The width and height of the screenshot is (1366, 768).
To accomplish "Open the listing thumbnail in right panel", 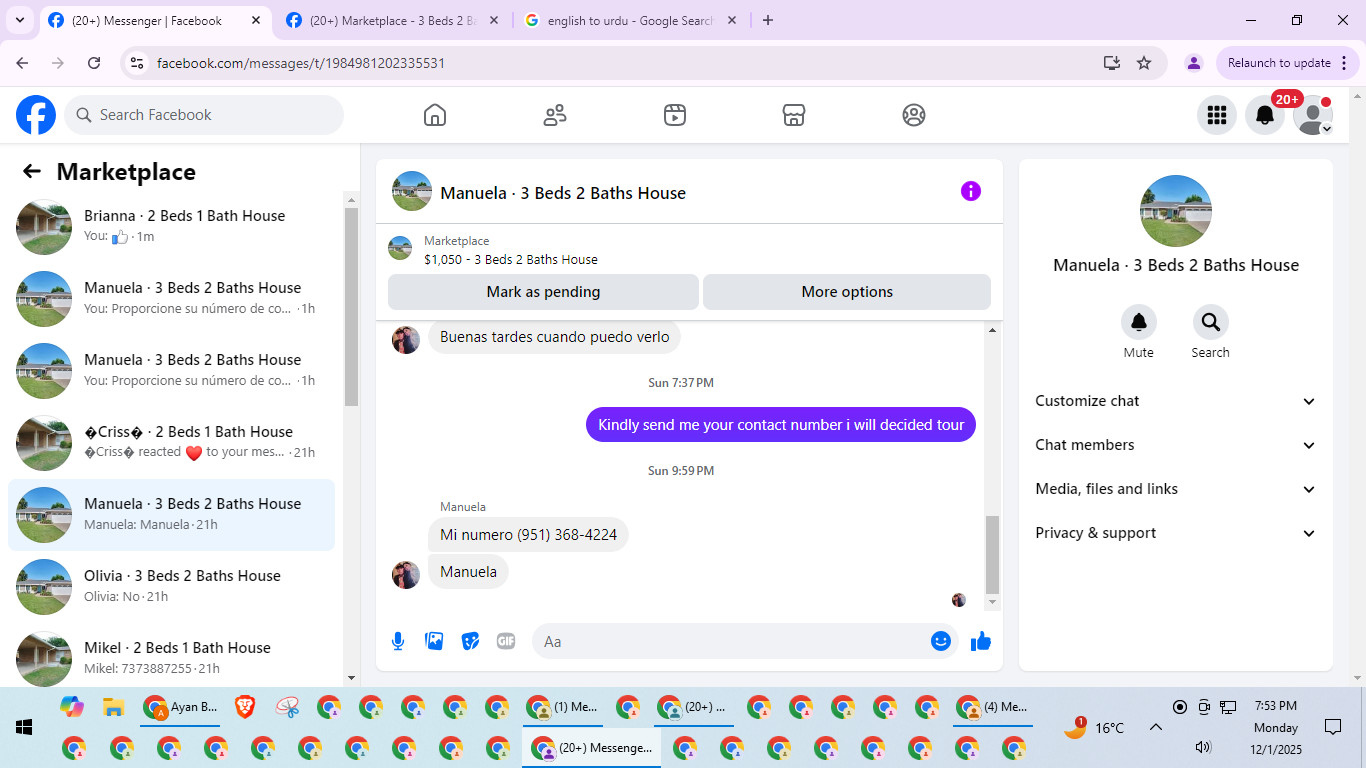I will click(x=1176, y=211).
